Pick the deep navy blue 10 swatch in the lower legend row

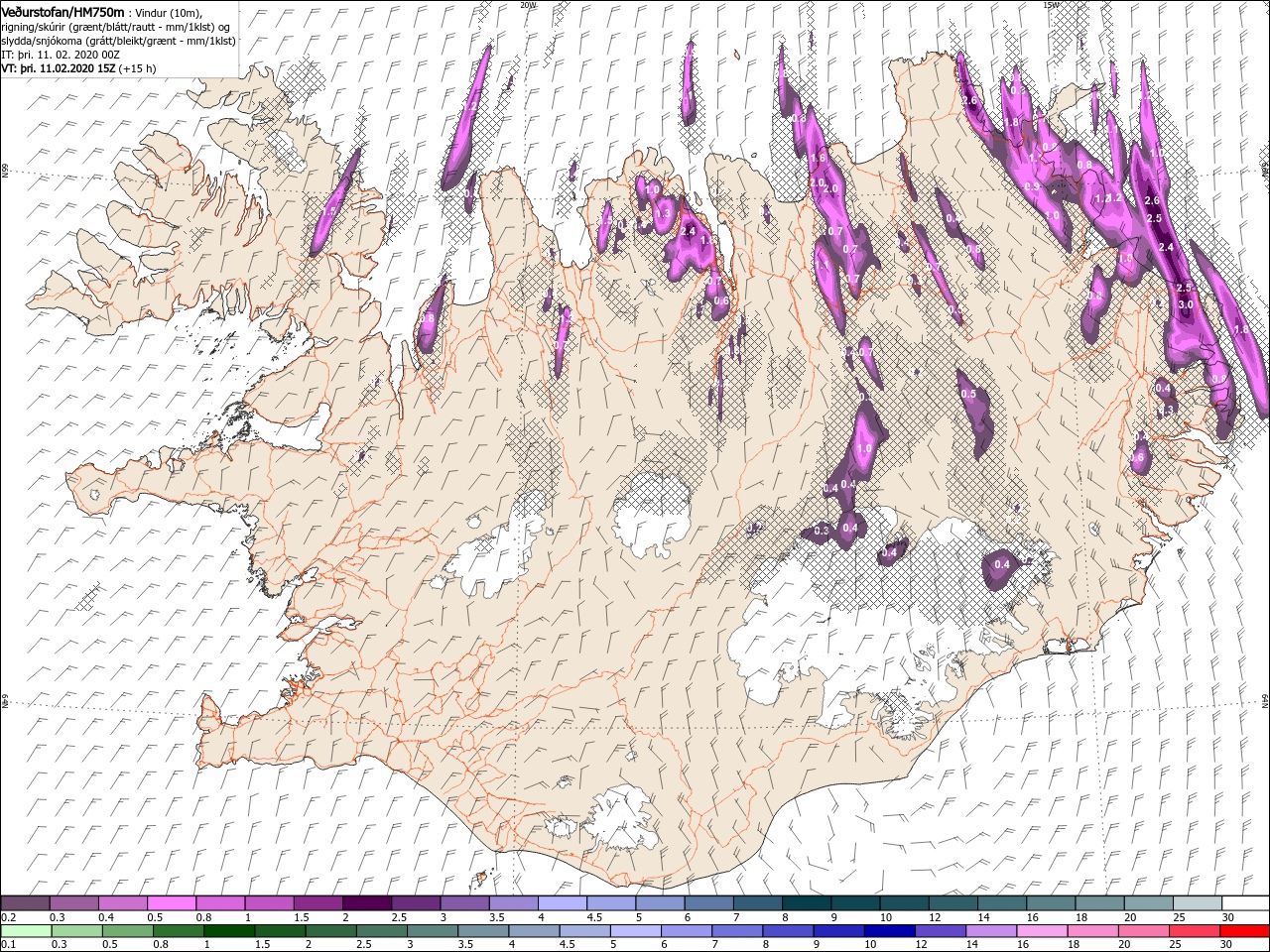click(x=889, y=931)
